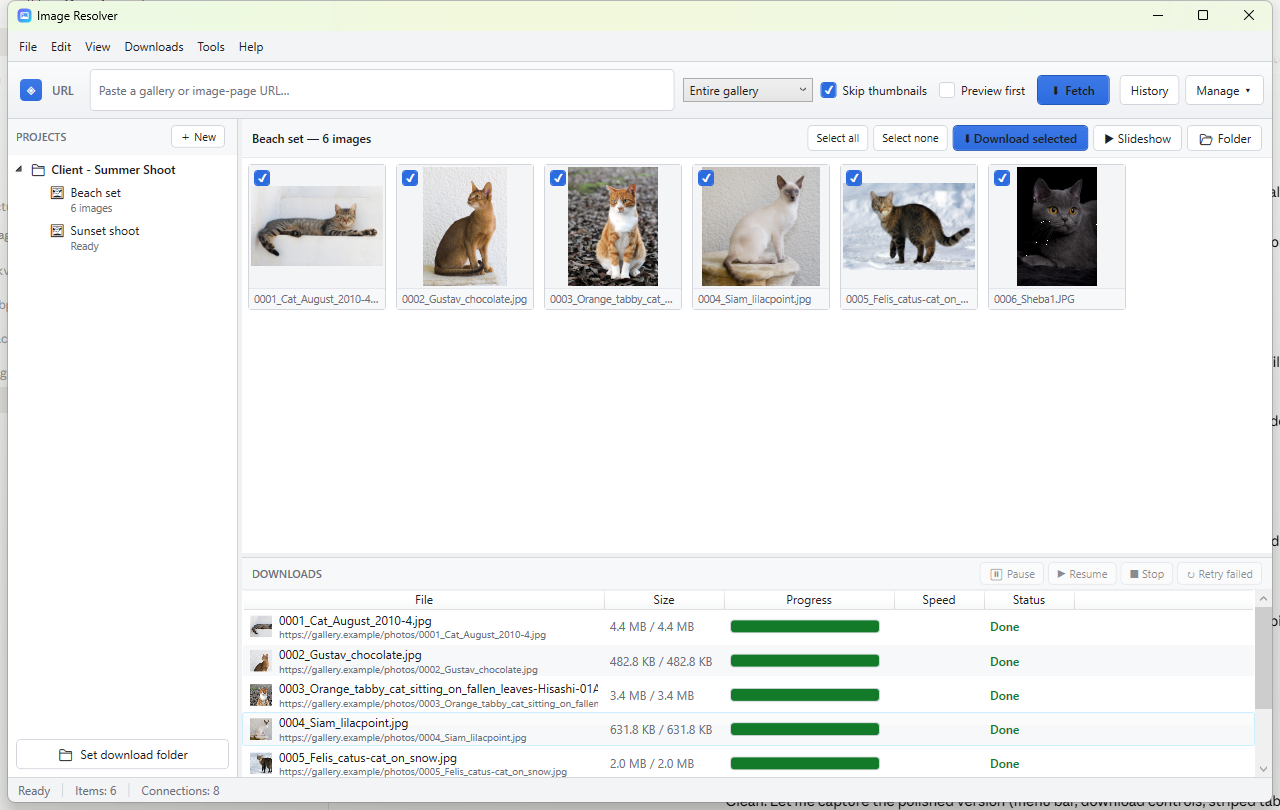Resume the paused downloads

click(1082, 574)
